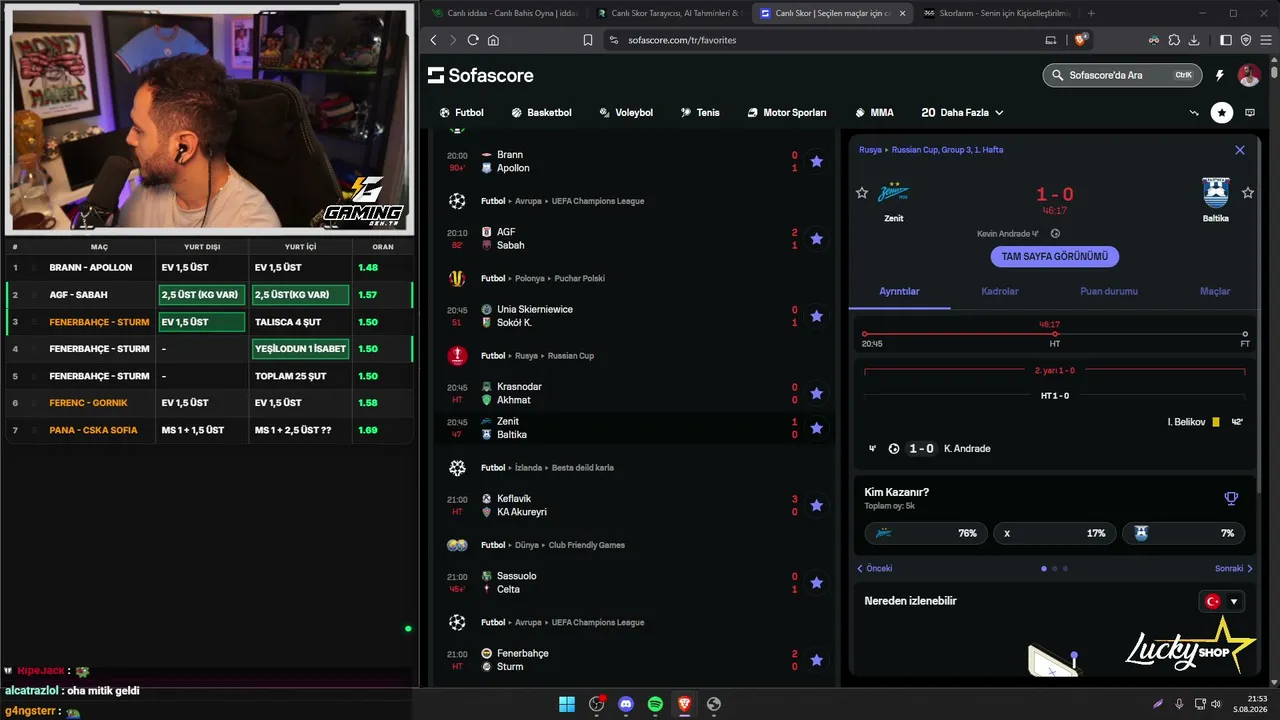Unfavorite the AGF vs Sabah match
The image size is (1280, 720).
coord(816,238)
